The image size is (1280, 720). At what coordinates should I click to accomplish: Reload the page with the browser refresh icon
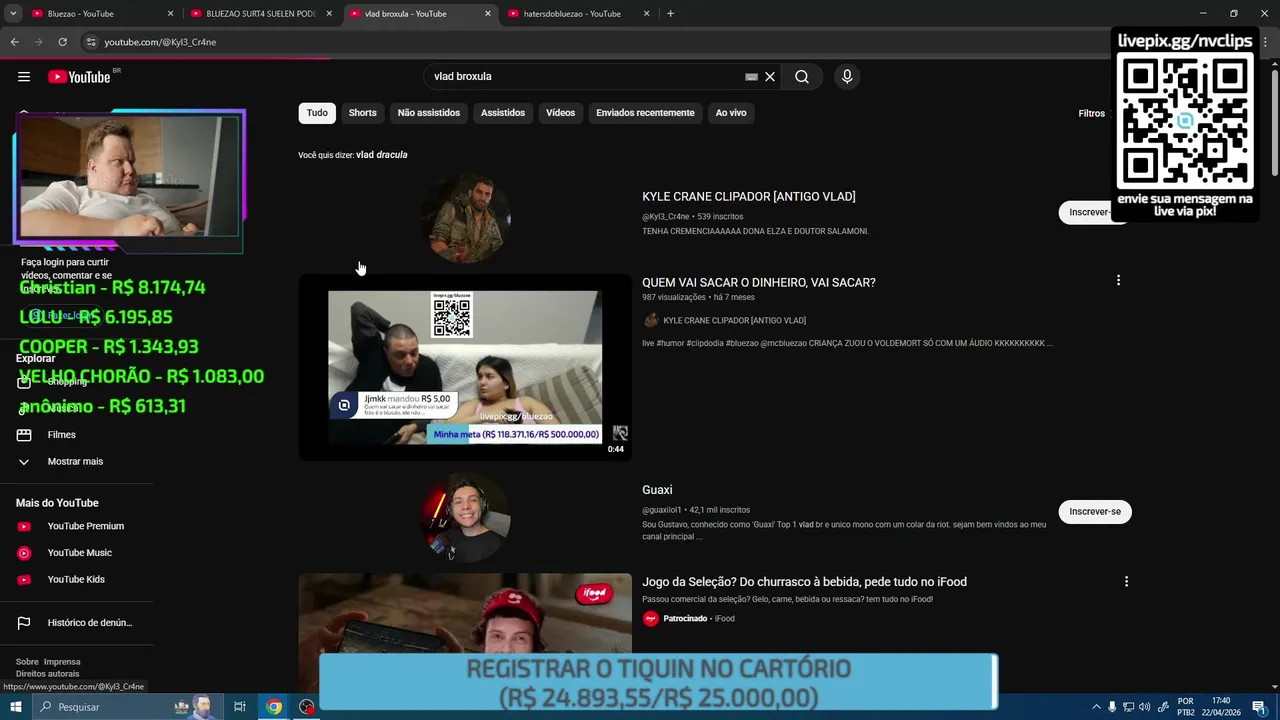click(x=62, y=42)
